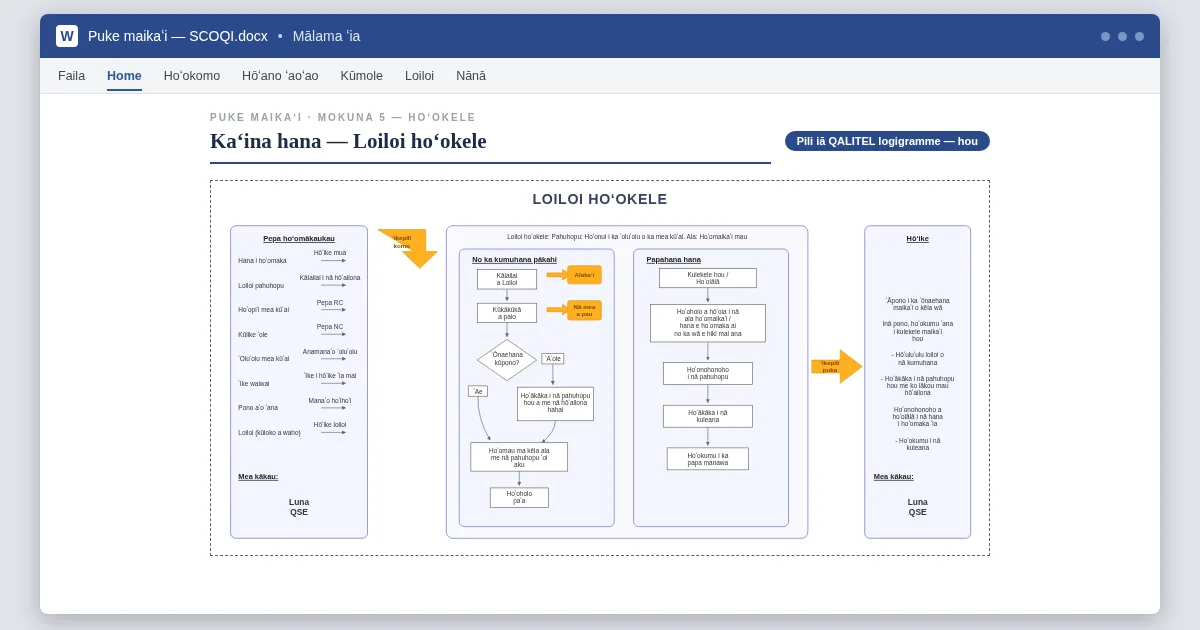Click the ʻIke waiwai row label

[x=254, y=384]
